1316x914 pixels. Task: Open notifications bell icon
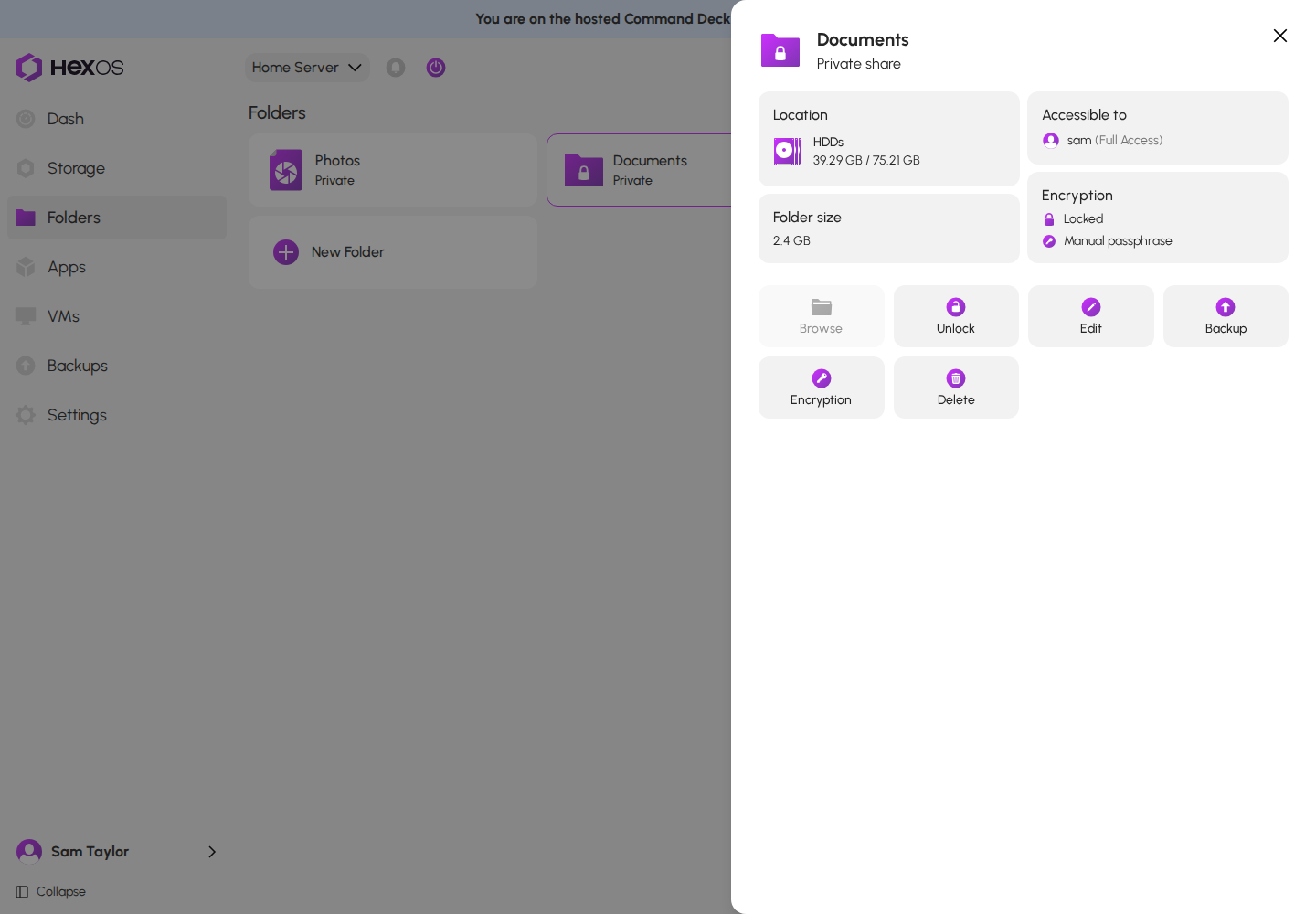[396, 68]
